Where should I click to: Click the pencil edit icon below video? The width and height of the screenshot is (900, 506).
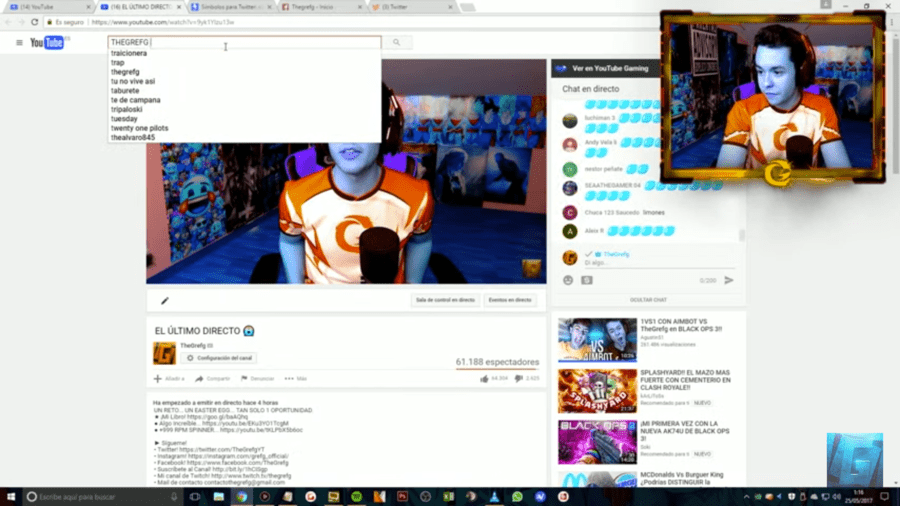pyautogui.click(x=165, y=301)
